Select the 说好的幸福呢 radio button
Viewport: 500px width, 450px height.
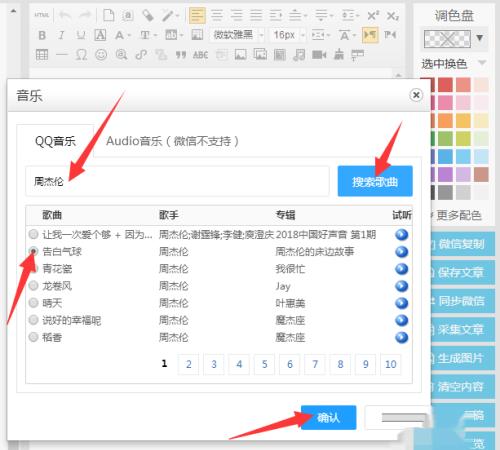point(33,320)
